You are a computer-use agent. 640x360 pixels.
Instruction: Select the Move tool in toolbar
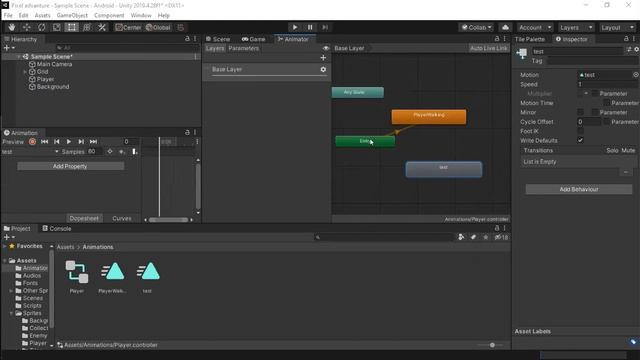pos(27,27)
